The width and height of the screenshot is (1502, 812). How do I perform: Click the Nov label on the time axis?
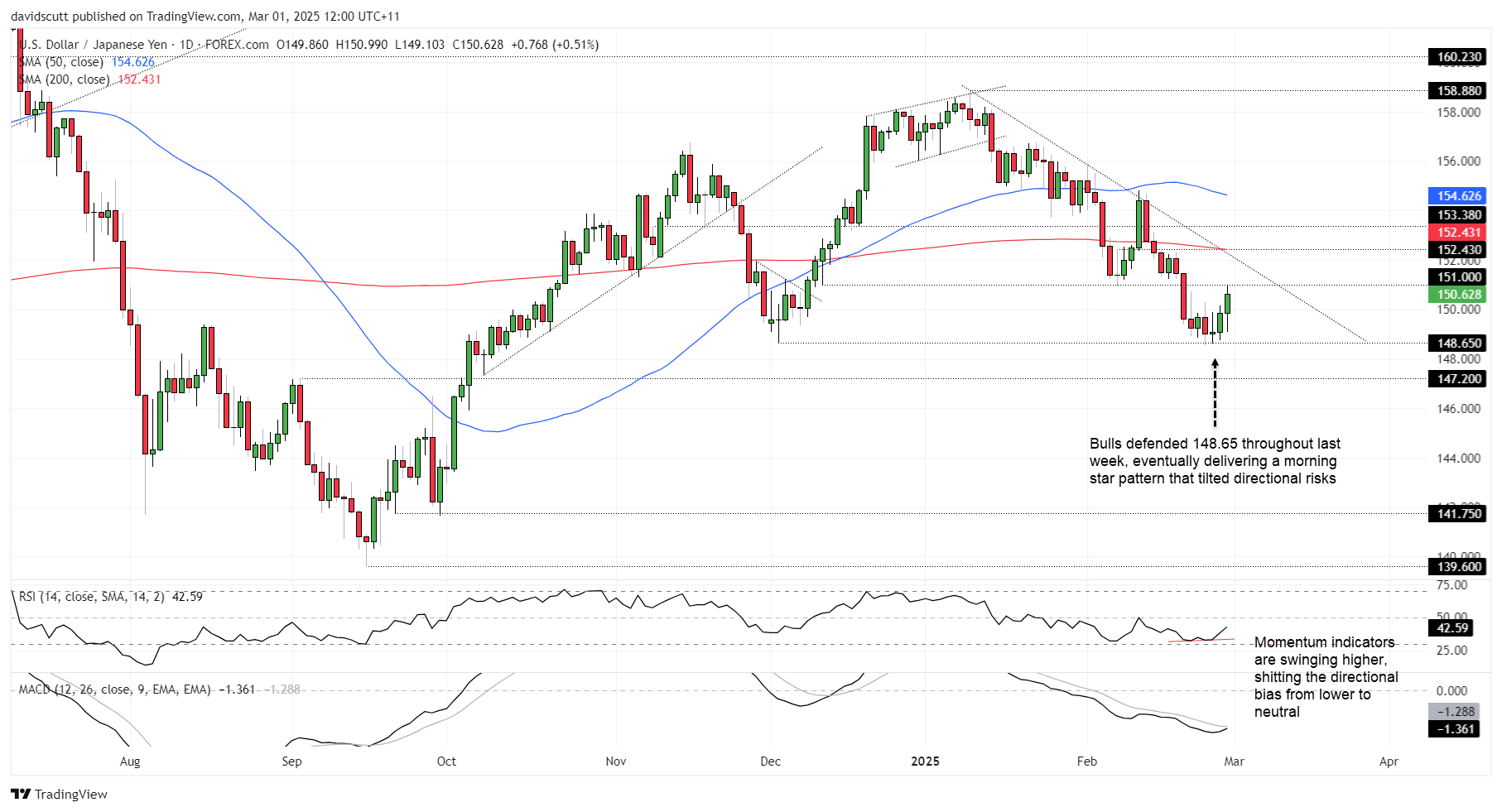(616, 762)
